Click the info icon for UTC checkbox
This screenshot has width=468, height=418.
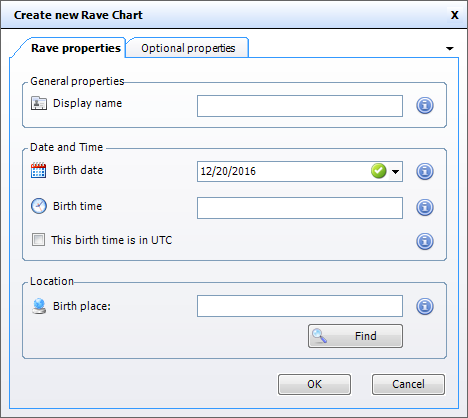point(425,241)
